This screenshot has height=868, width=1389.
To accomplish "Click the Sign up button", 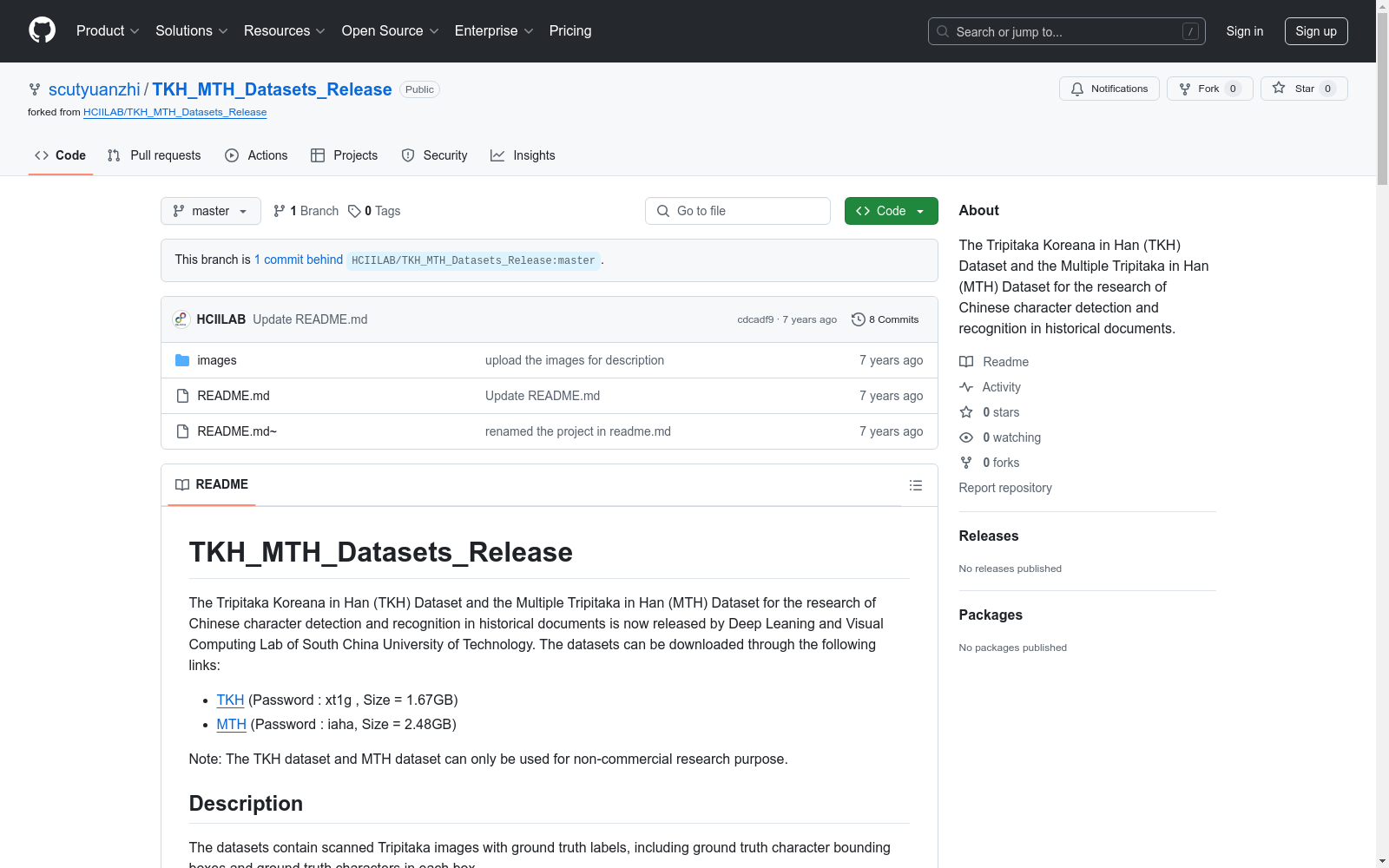I will [x=1316, y=31].
